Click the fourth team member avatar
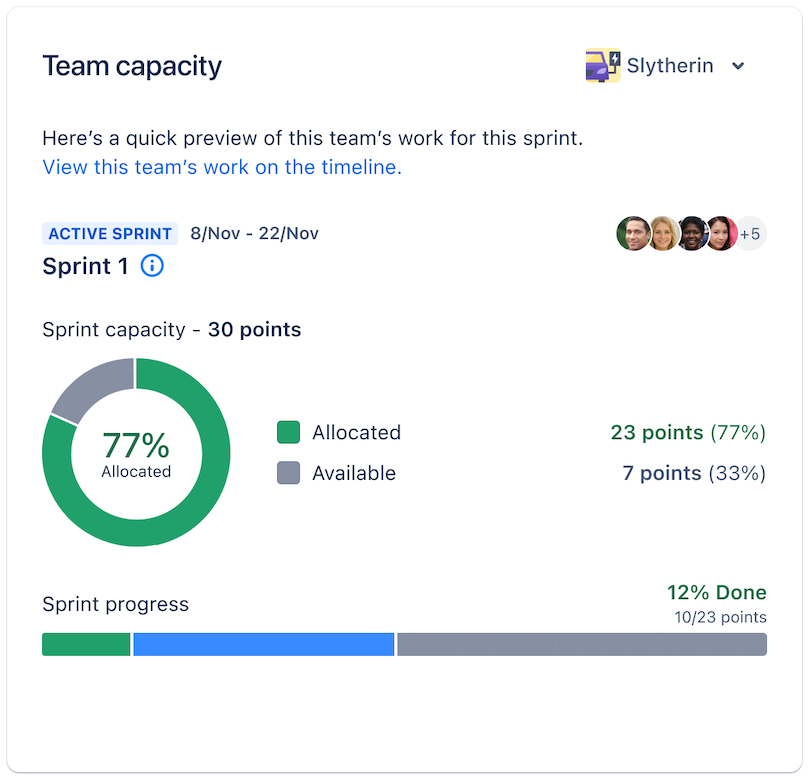 tap(721, 233)
